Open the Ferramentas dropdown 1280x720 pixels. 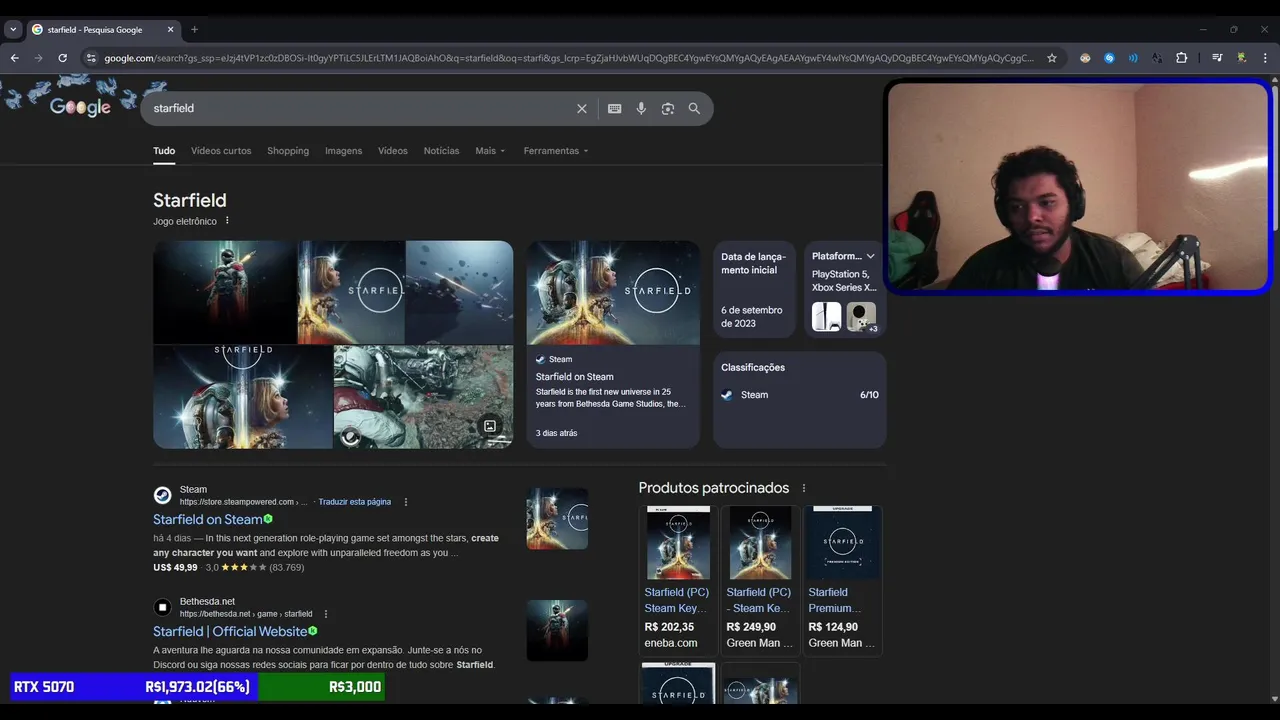pos(556,151)
